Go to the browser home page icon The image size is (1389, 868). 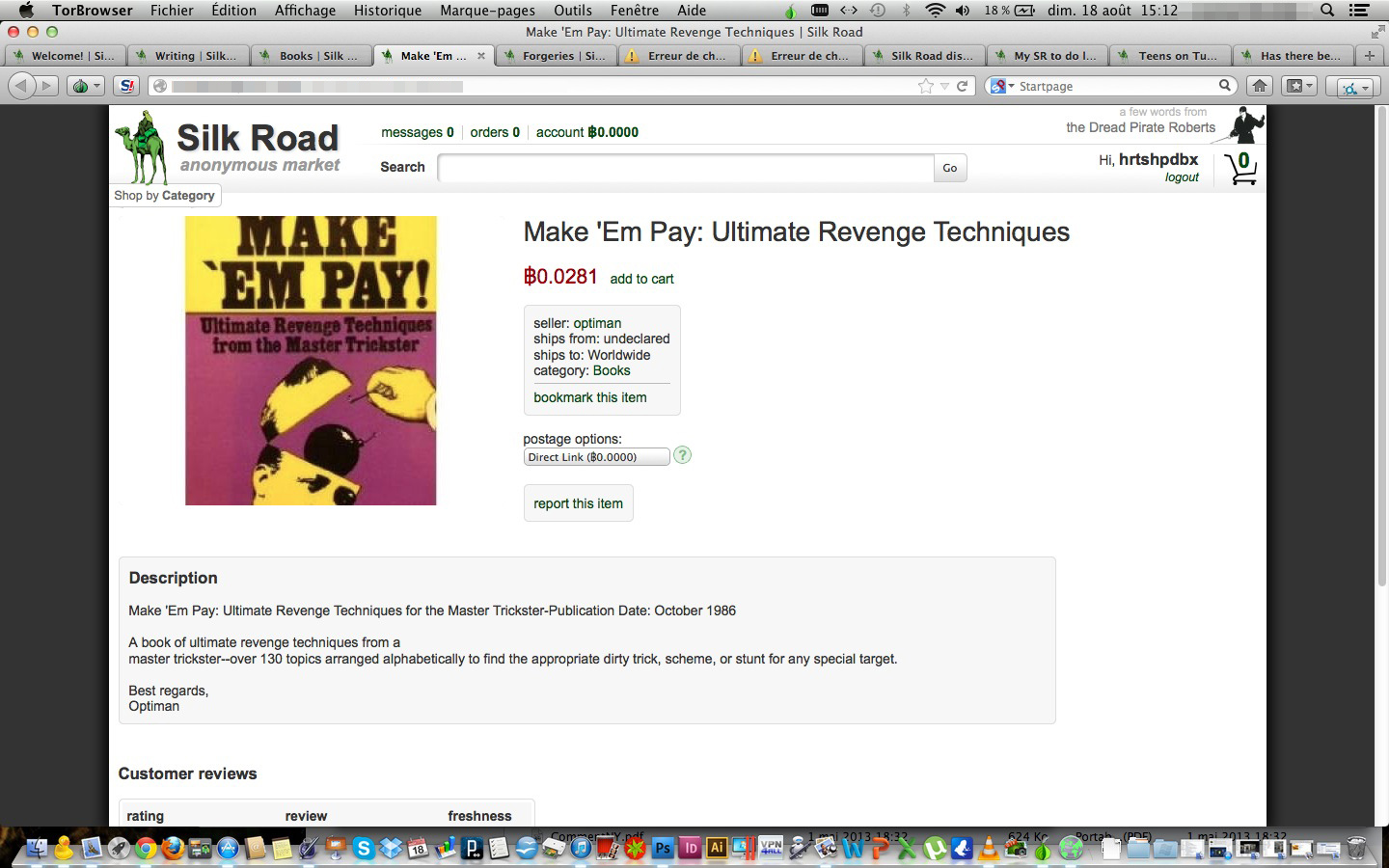point(1260,86)
